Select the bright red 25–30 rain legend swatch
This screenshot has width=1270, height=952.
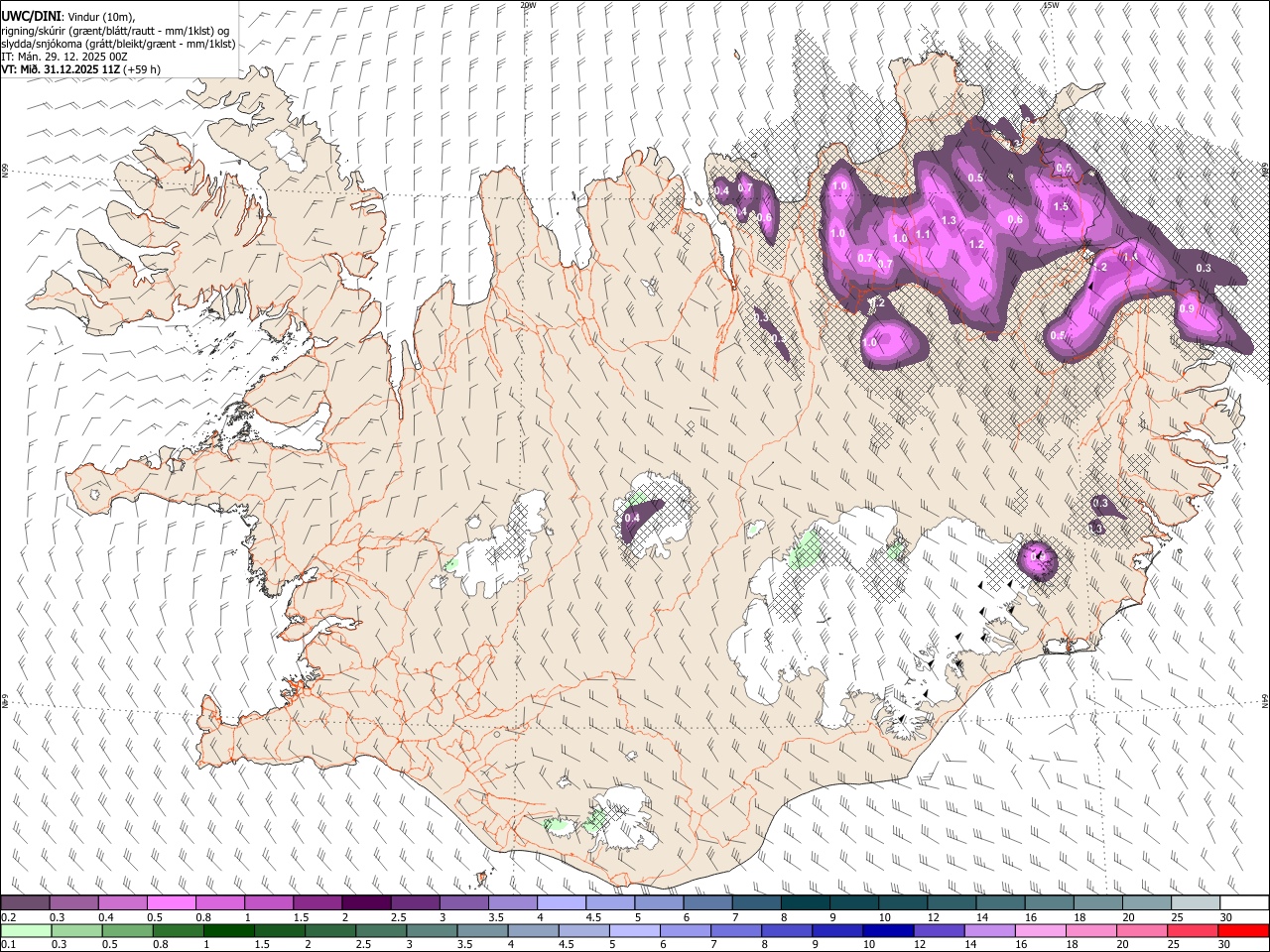tap(1244, 930)
